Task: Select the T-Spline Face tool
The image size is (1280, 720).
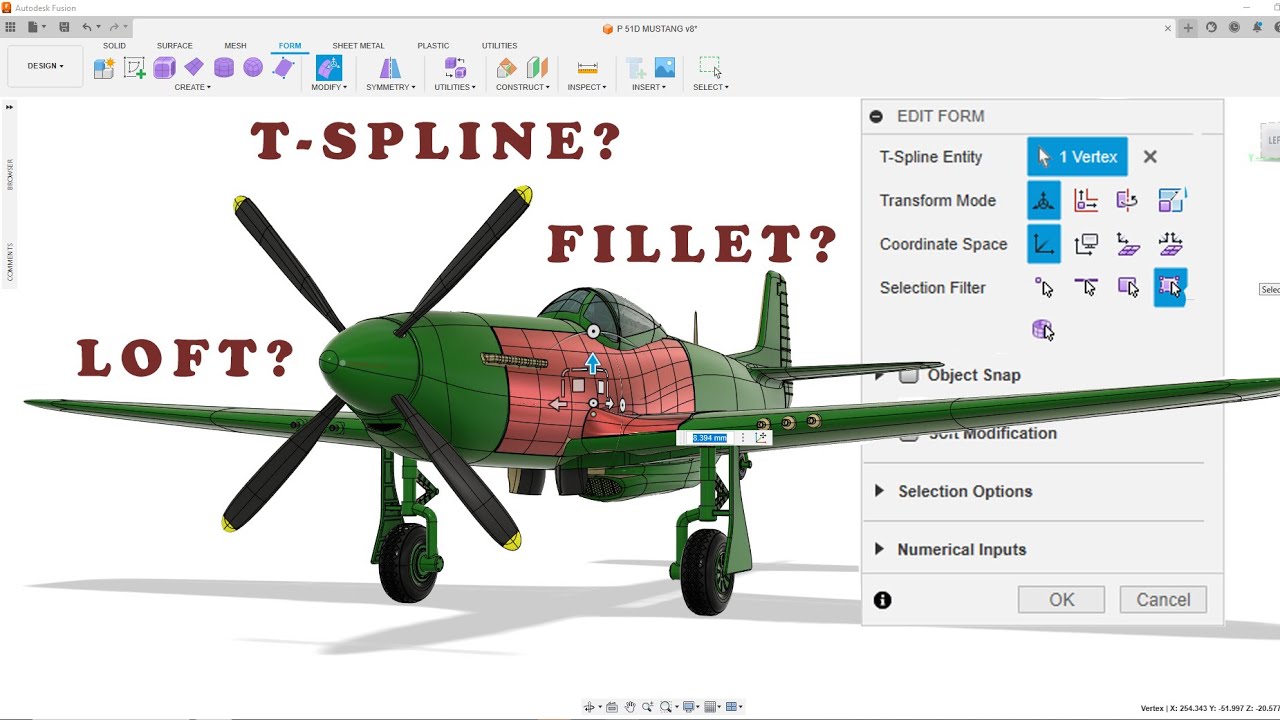Action: 284,67
